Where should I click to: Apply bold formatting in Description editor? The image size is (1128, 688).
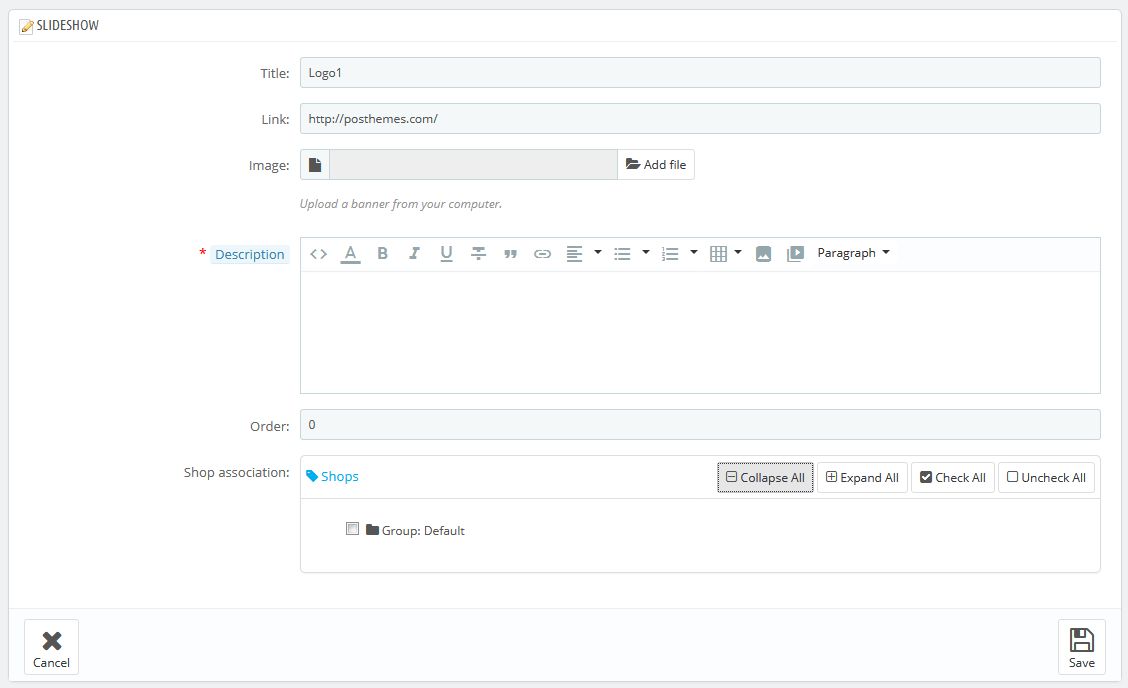382,254
